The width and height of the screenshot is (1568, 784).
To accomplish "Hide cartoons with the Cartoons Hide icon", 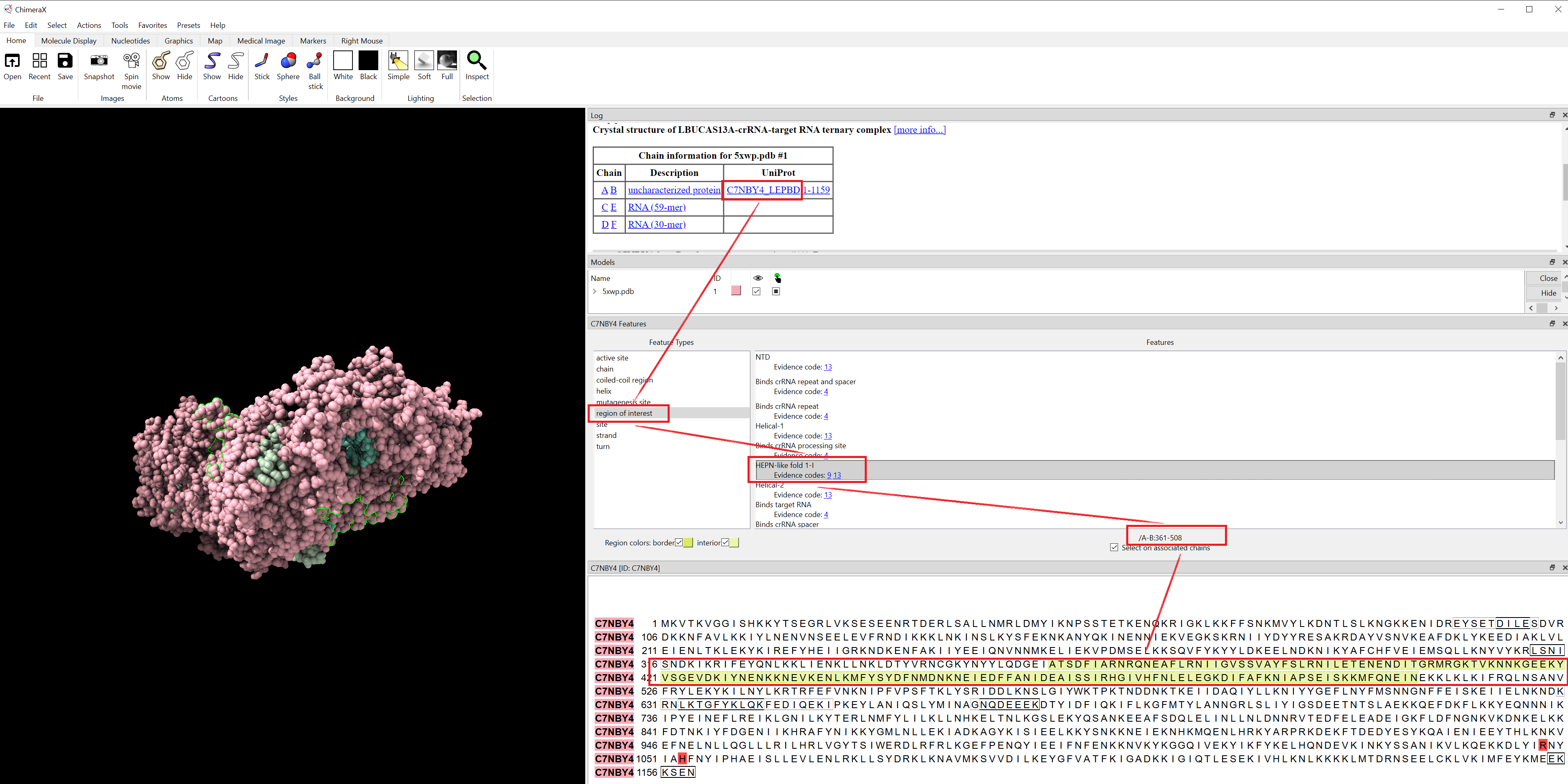I will 236,60.
